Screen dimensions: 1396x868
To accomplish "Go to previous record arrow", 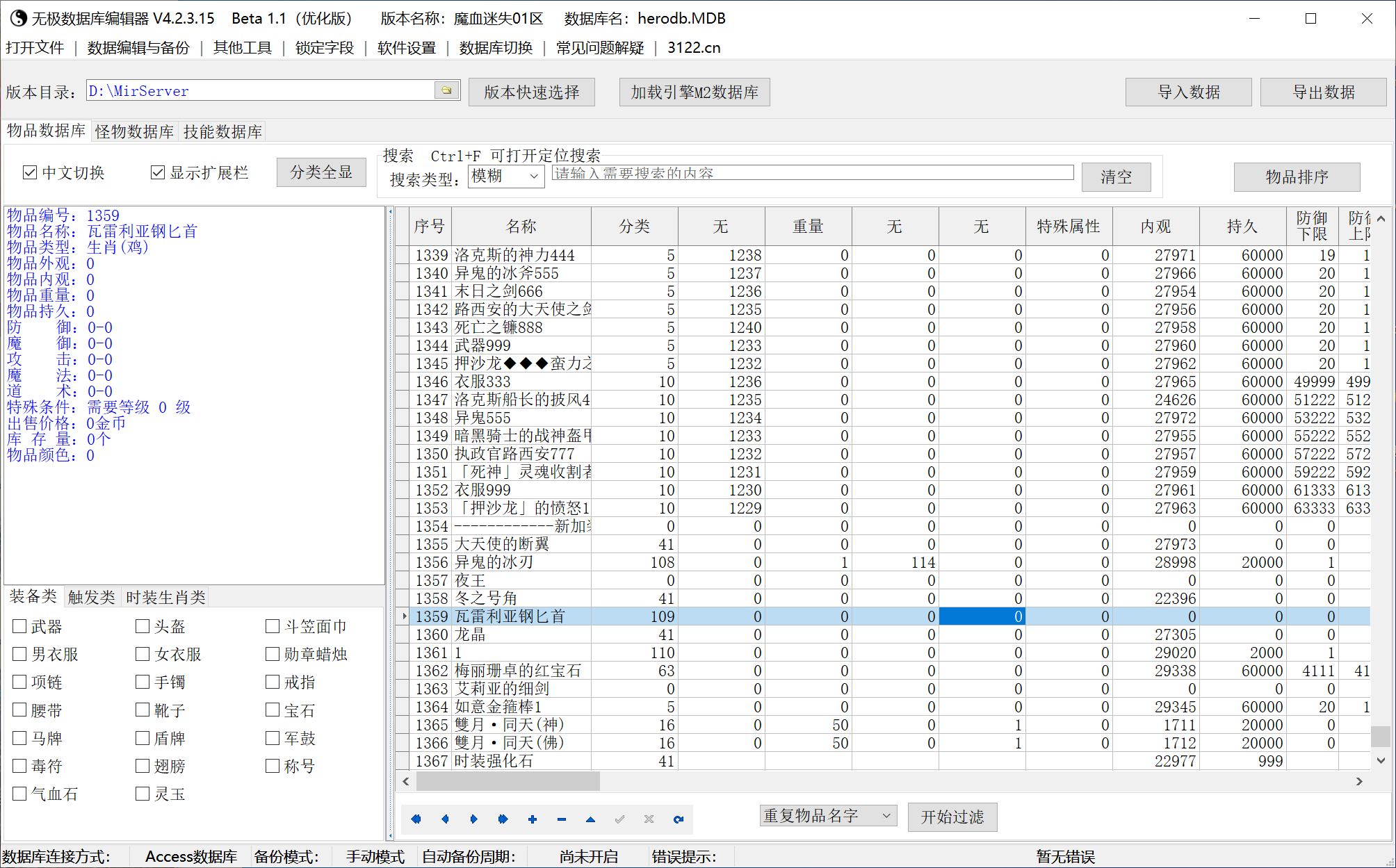I will coord(445,819).
